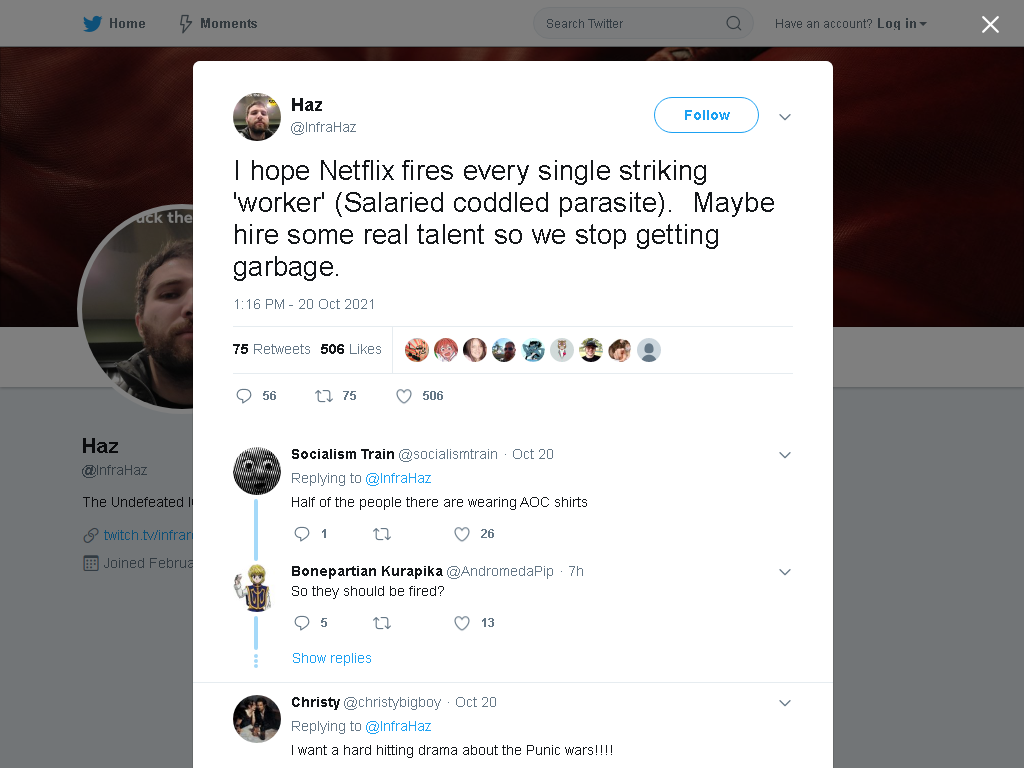Reply to Bonepartian Kurapika's comment
Image resolution: width=1024 pixels, height=768 pixels.
[302, 623]
